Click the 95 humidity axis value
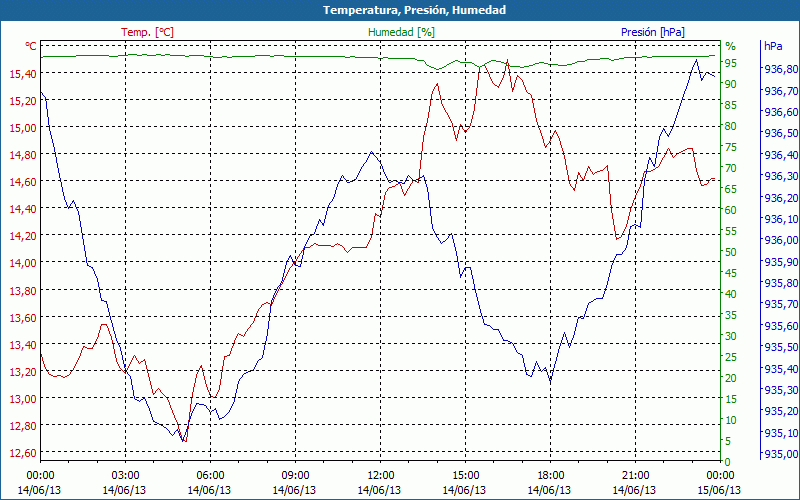 pyautogui.click(x=731, y=63)
